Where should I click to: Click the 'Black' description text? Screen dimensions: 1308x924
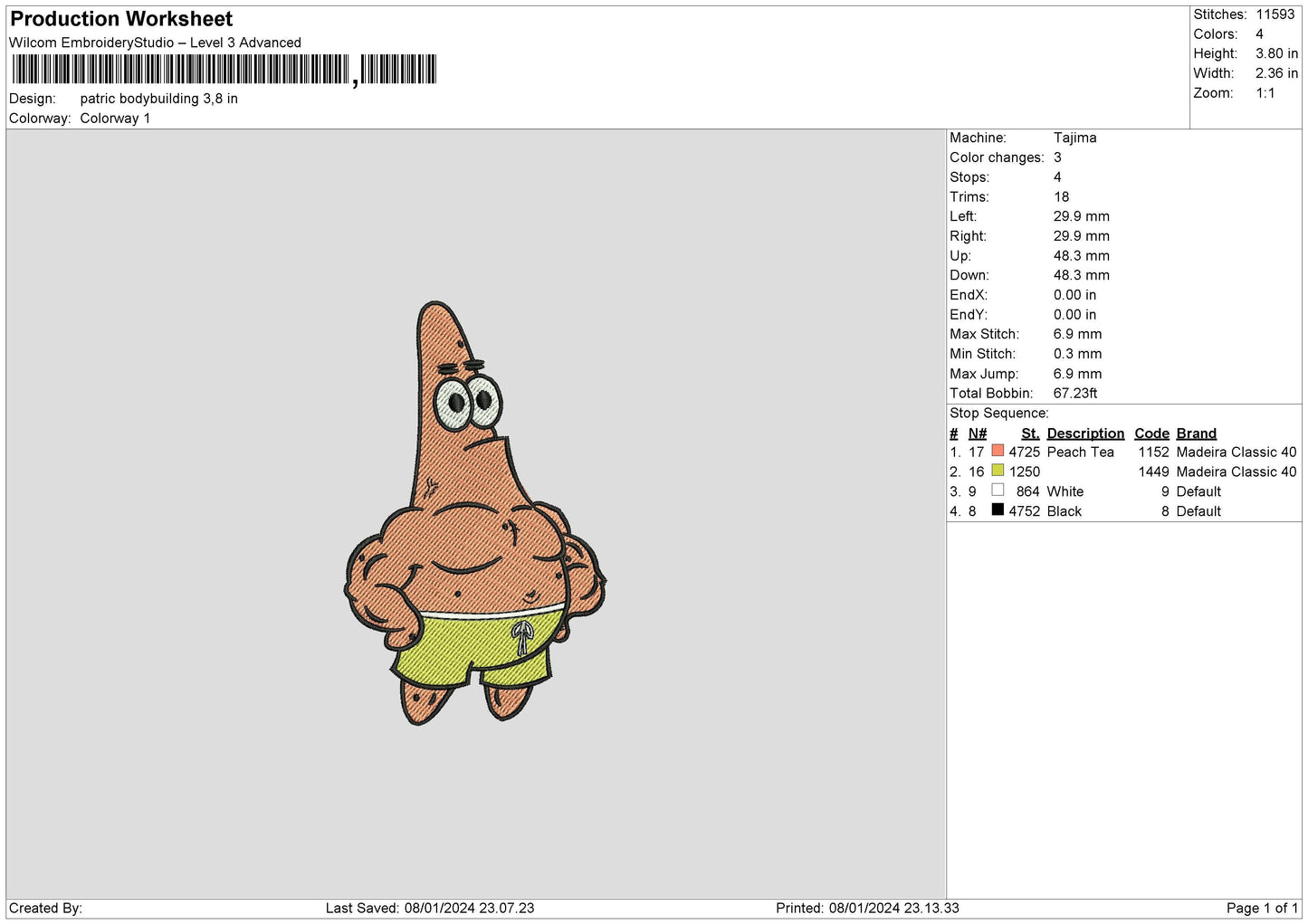pos(1065,511)
